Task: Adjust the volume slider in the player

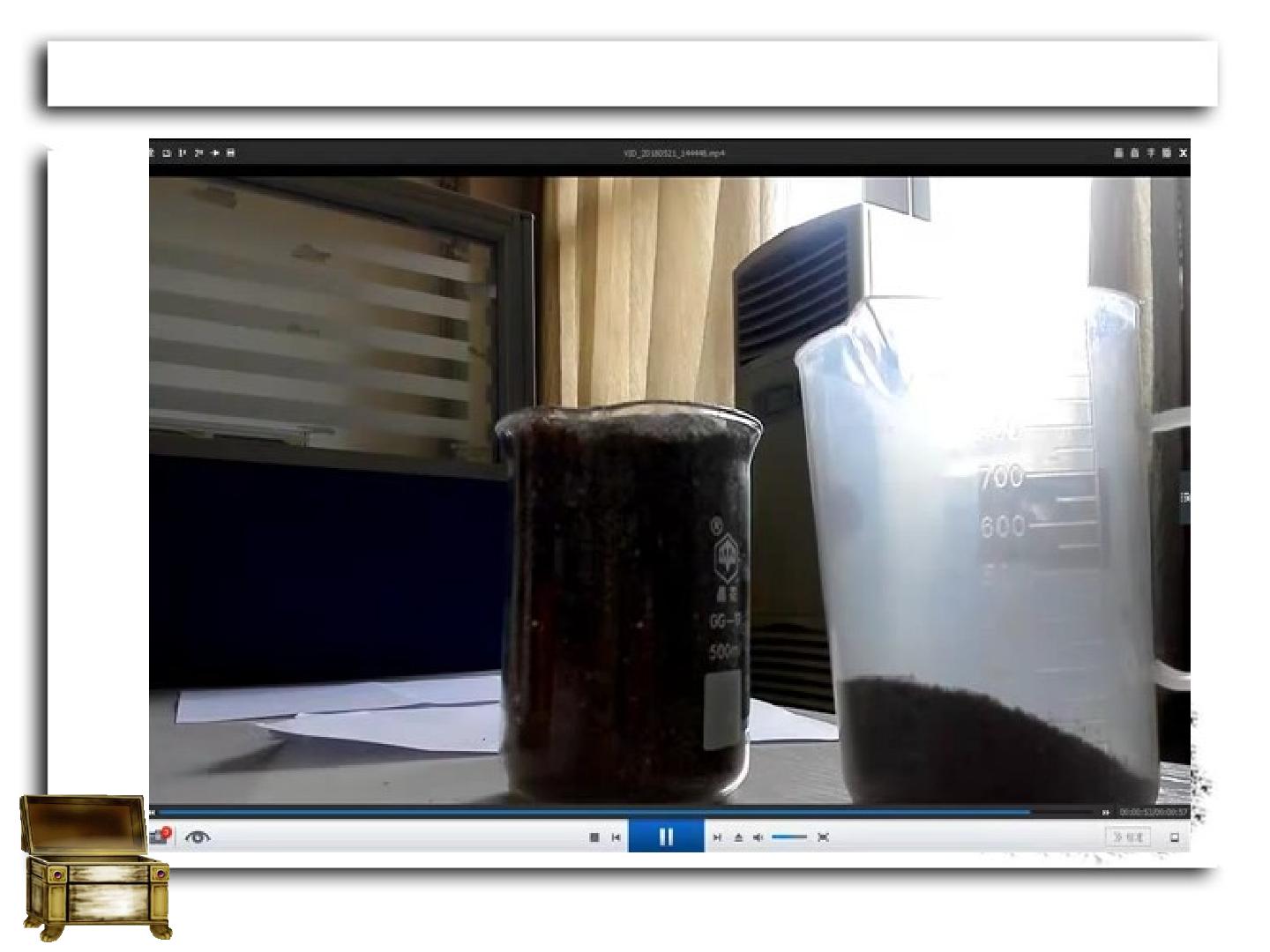Action: tap(789, 837)
